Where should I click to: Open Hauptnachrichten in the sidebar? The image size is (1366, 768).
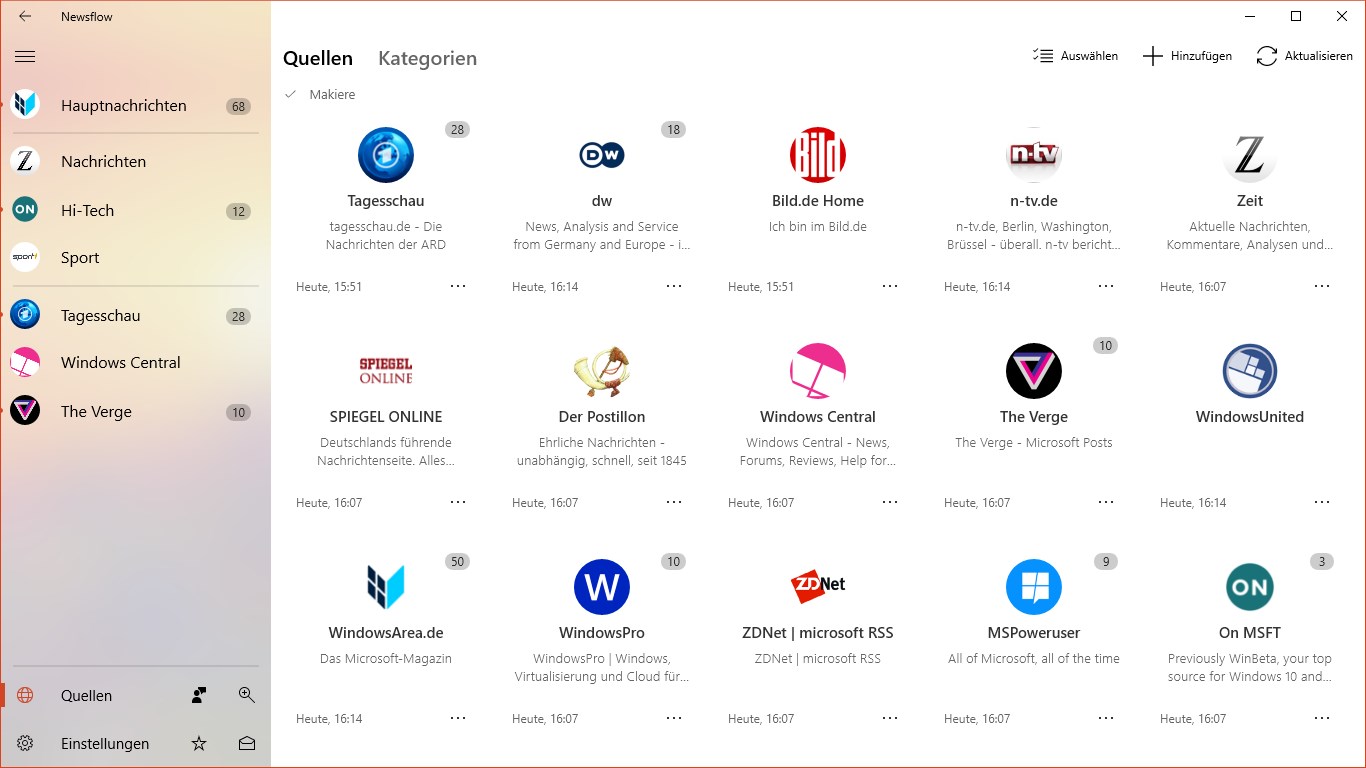pos(123,105)
